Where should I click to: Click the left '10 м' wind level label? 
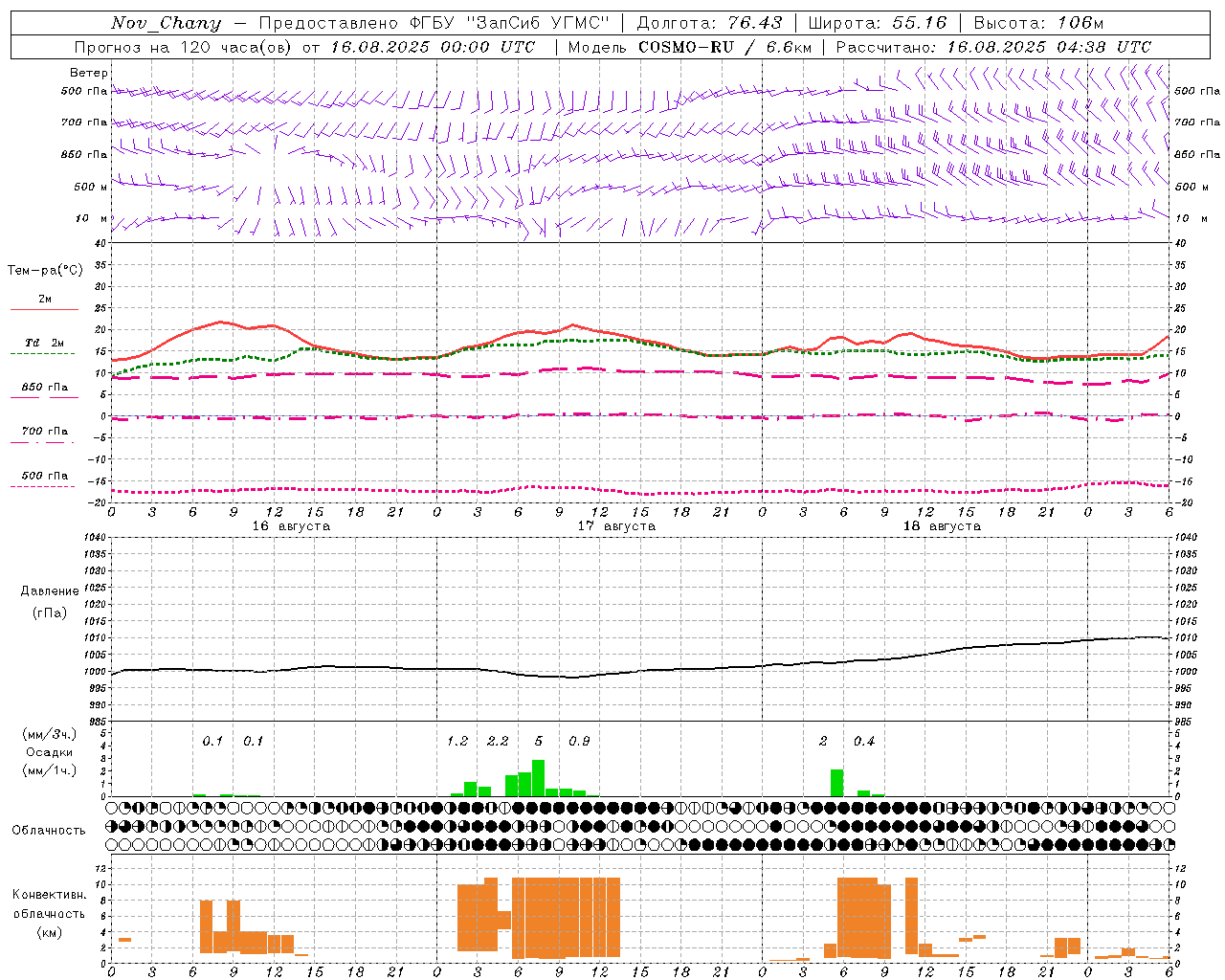point(92,219)
